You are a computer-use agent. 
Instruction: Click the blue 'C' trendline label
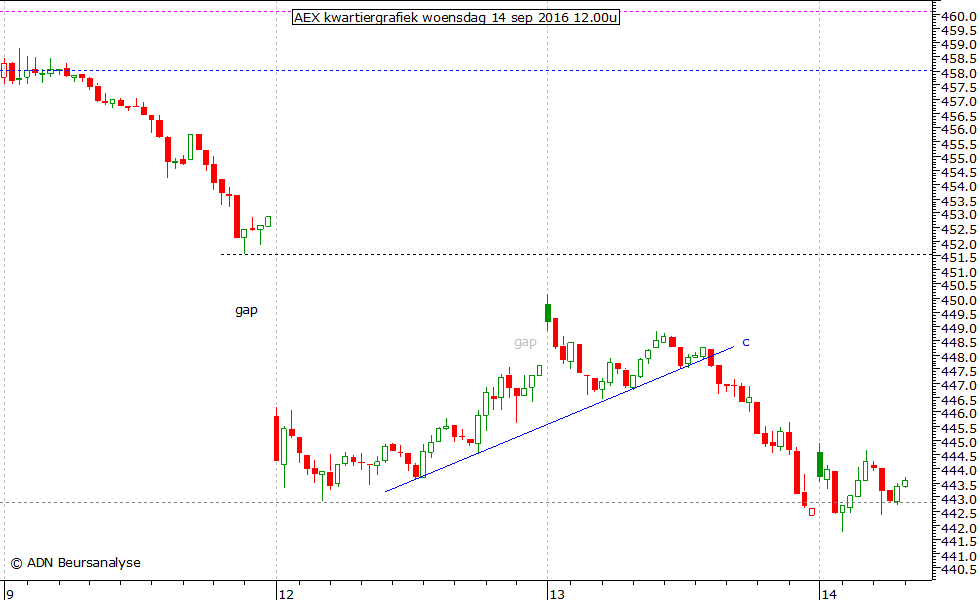[746, 342]
